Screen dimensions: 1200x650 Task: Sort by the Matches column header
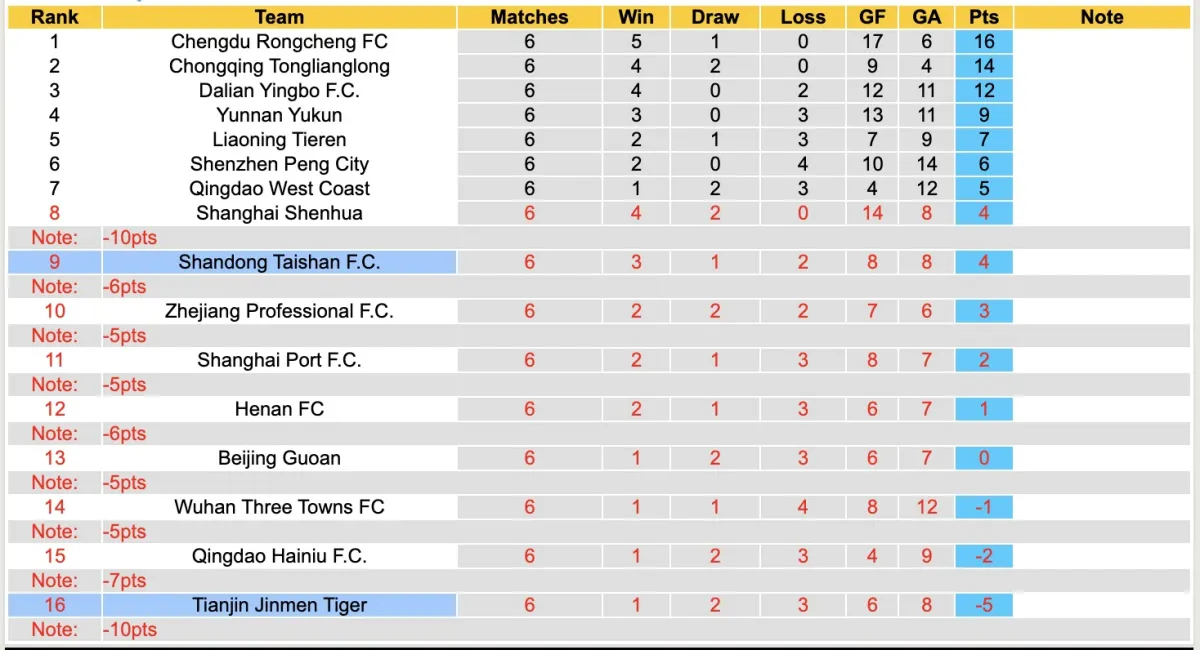click(529, 17)
